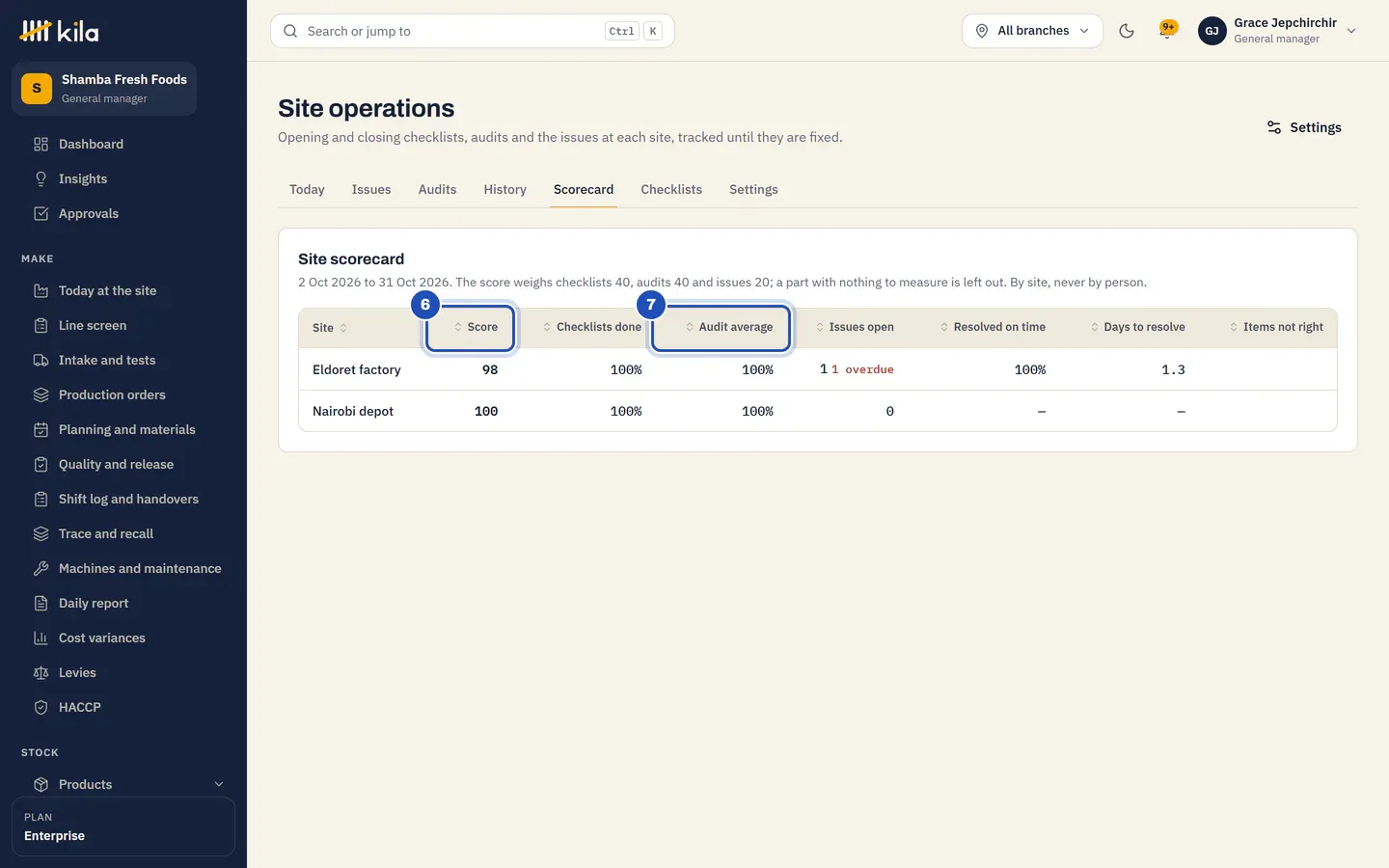Switch to the Today tab
This screenshot has height=868, width=1389.
[307, 190]
